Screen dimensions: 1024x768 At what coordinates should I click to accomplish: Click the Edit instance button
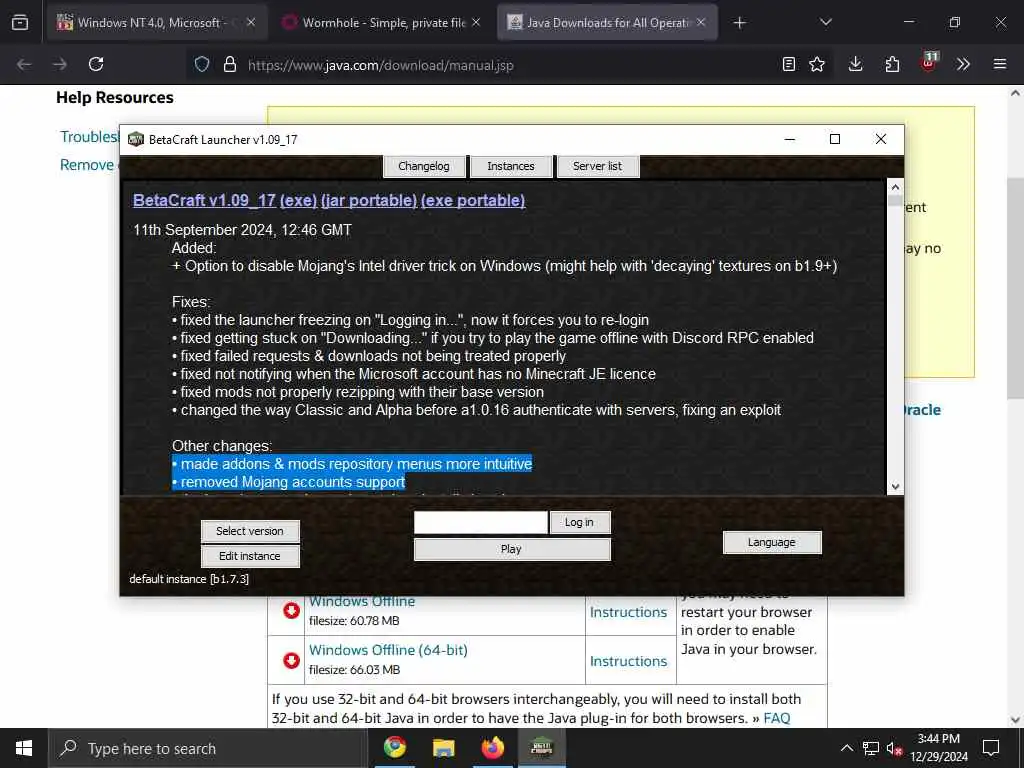250,556
